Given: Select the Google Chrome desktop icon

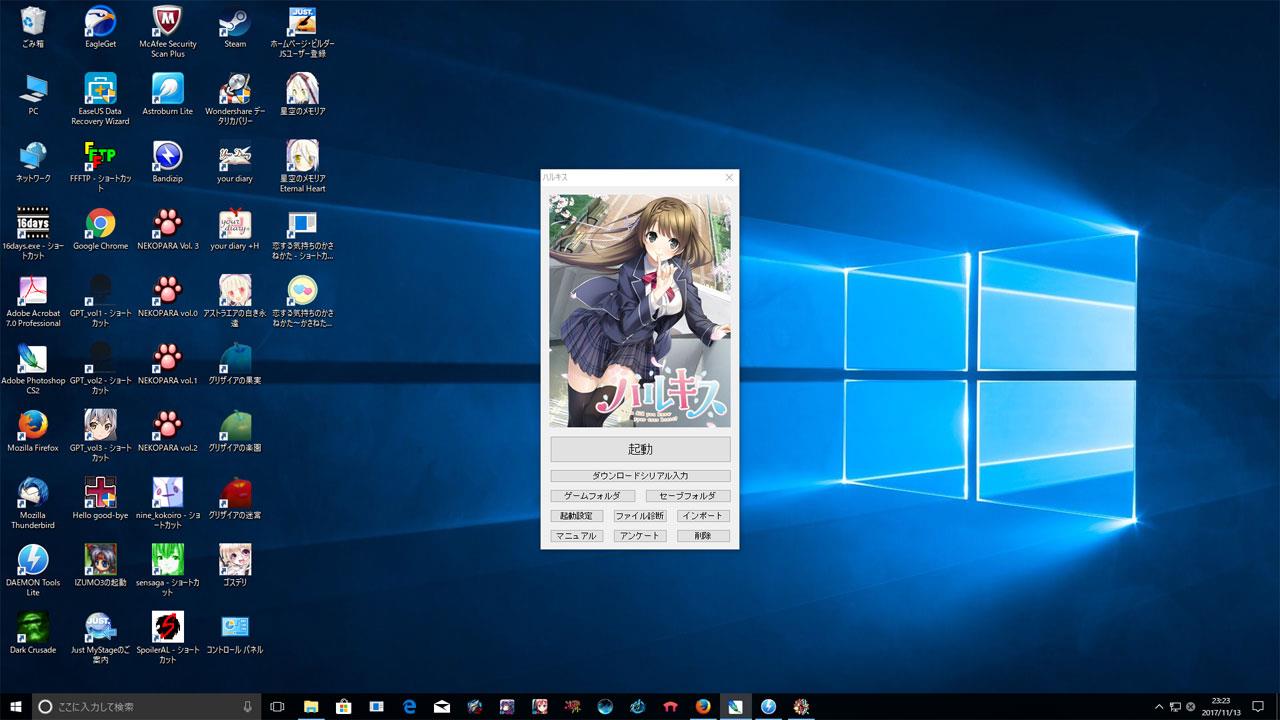Looking at the screenshot, I should click(100, 228).
